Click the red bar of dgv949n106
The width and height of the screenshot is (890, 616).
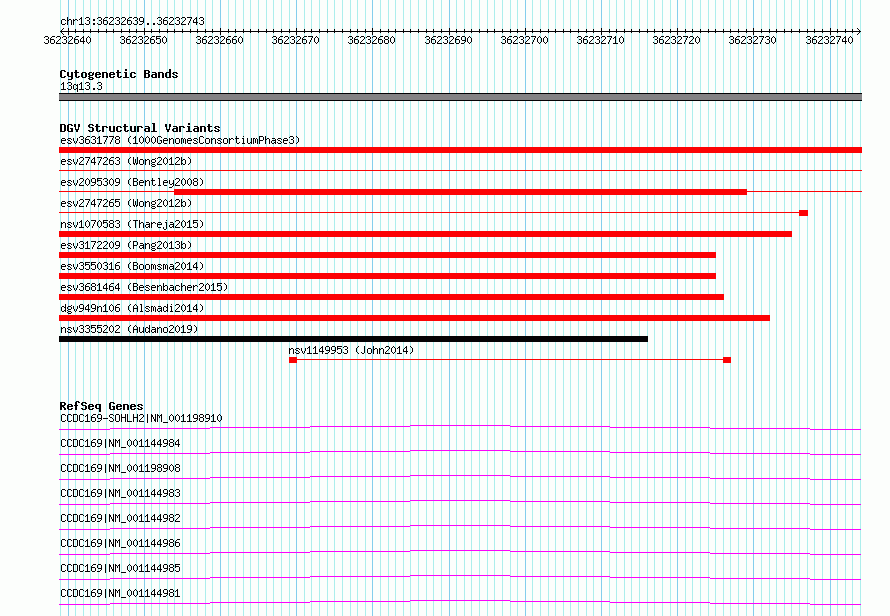pos(414,318)
